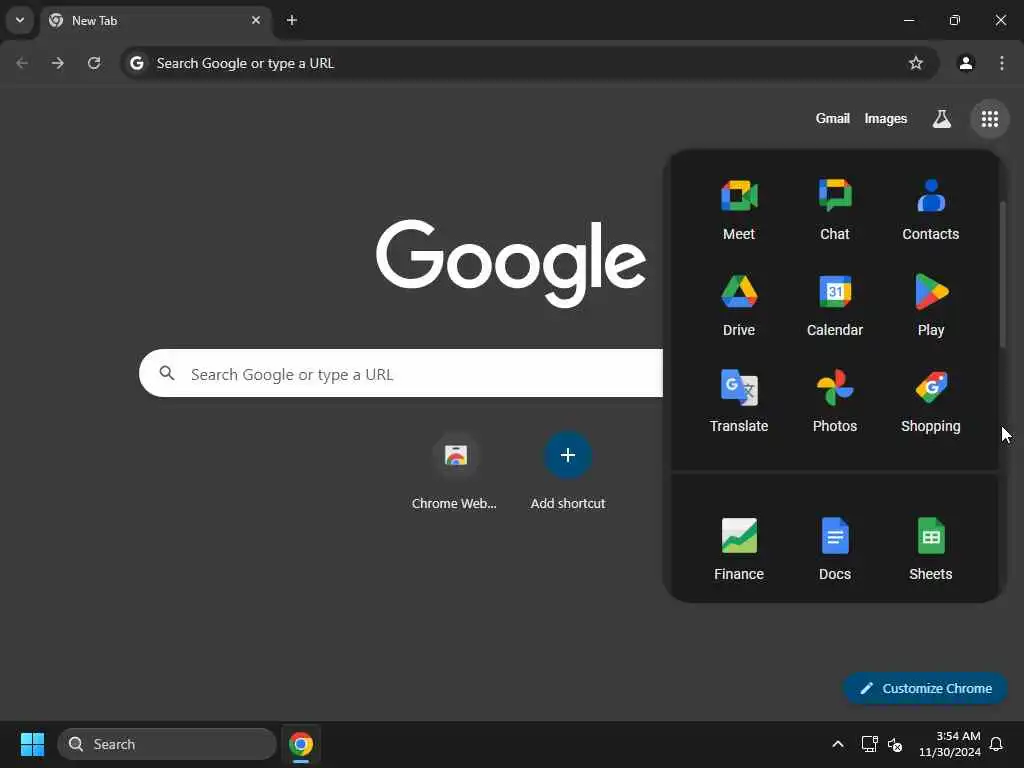Open network status tray icon
Image resolution: width=1024 pixels, height=768 pixels.
(x=869, y=744)
